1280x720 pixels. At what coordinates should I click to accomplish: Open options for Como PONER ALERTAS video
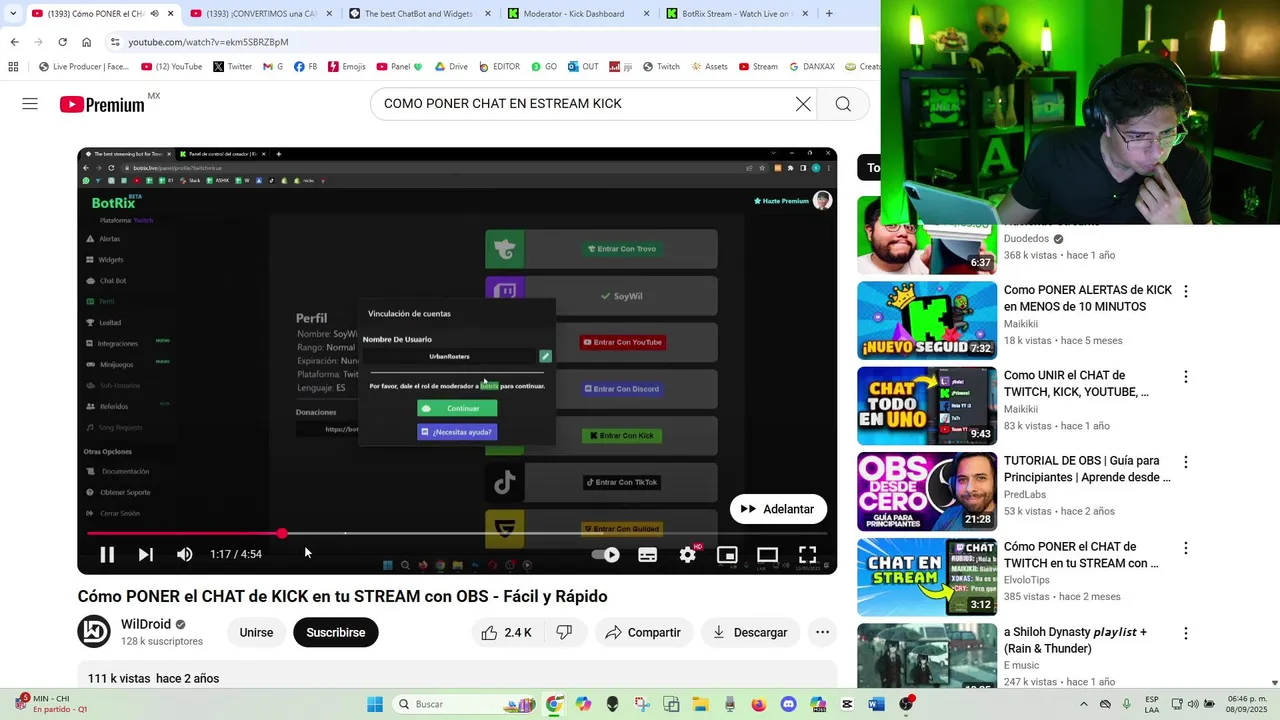coord(1186,291)
